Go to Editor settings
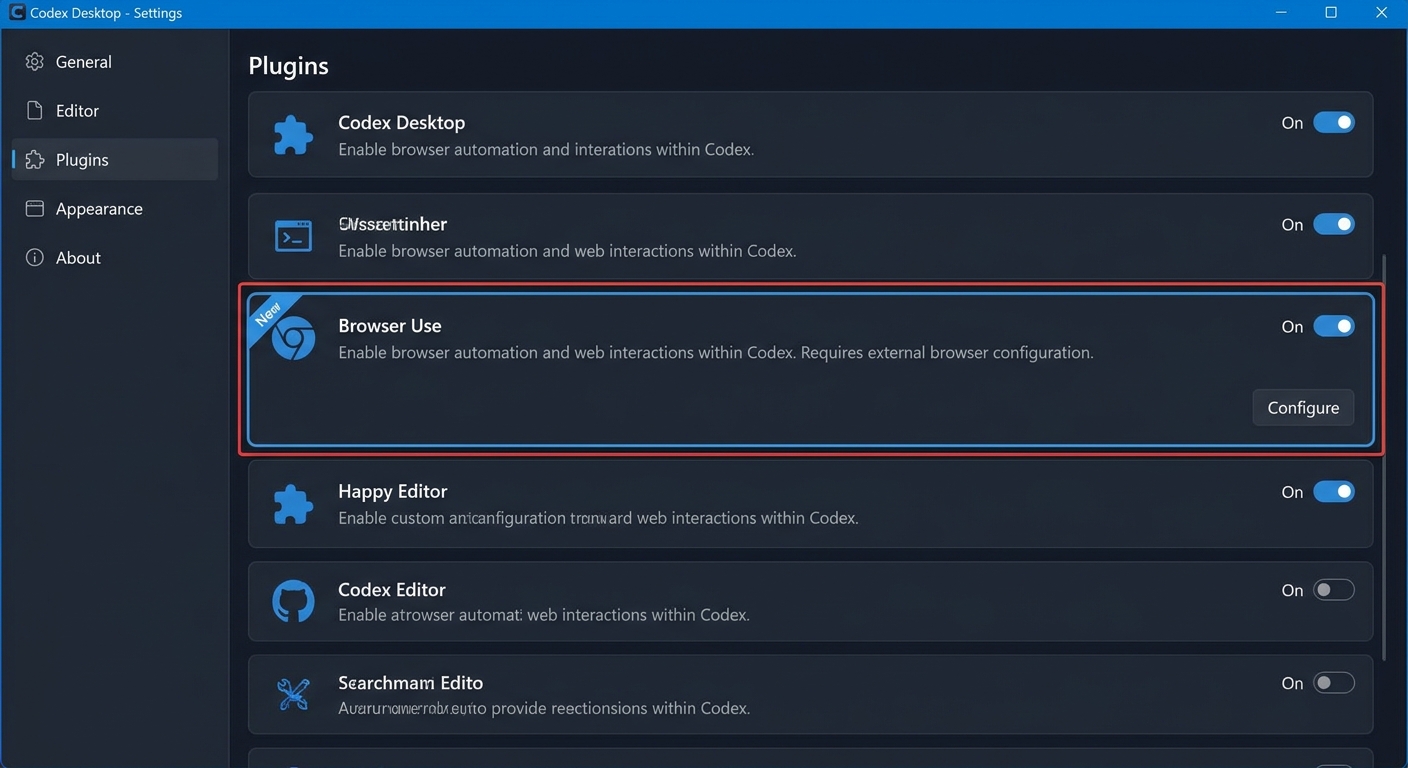The height and width of the screenshot is (768, 1408). pyautogui.click(x=115, y=111)
